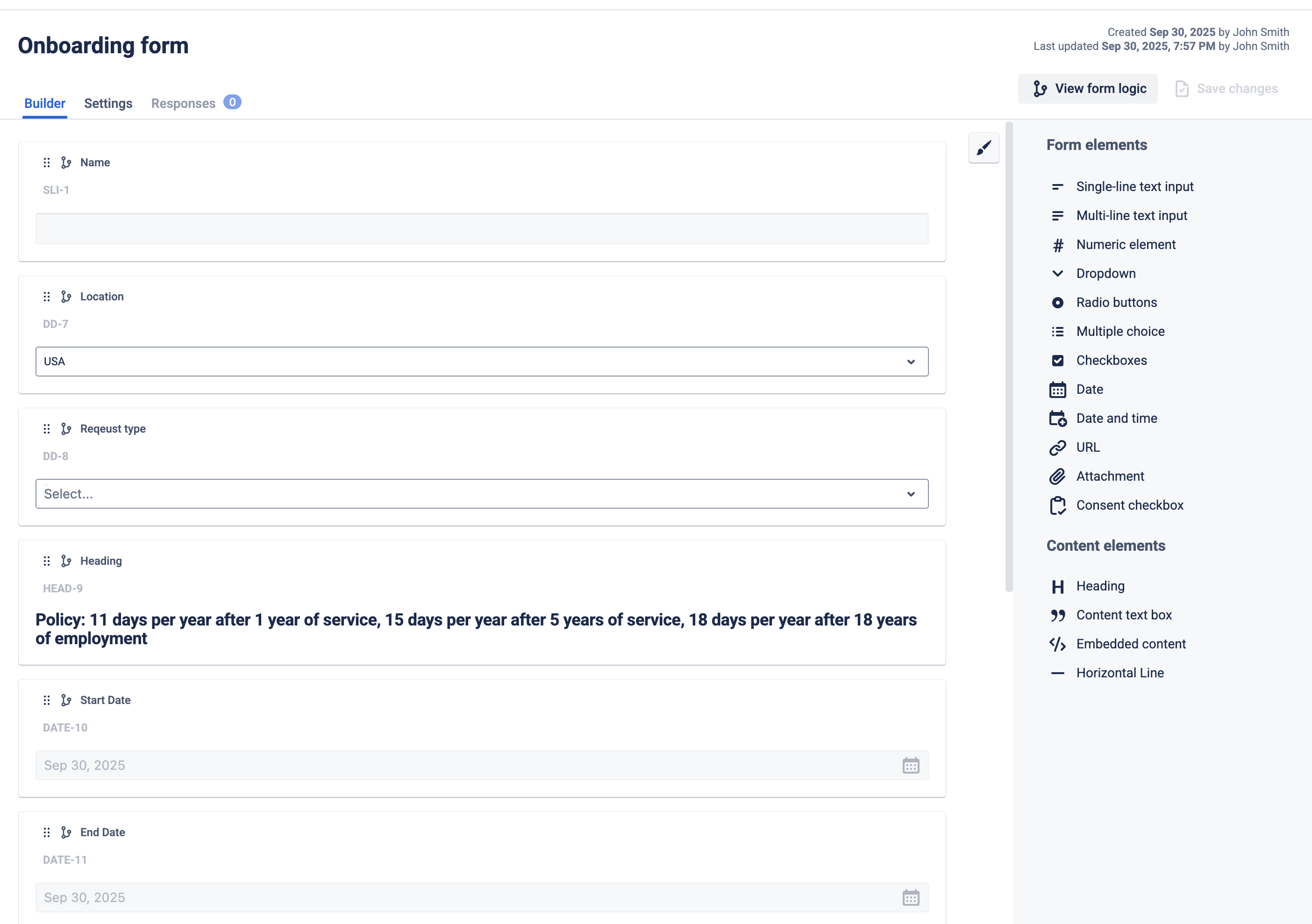1312x924 pixels.
Task: Select the Radio buttons element
Action: click(x=1116, y=302)
